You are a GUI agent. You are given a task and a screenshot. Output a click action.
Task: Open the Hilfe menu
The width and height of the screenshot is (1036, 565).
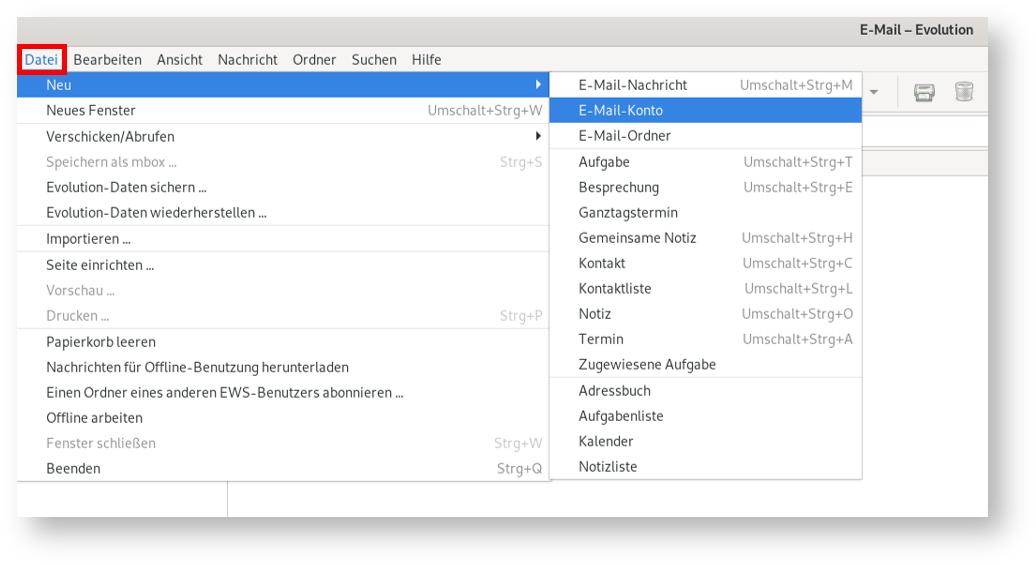click(x=426, y=60)
